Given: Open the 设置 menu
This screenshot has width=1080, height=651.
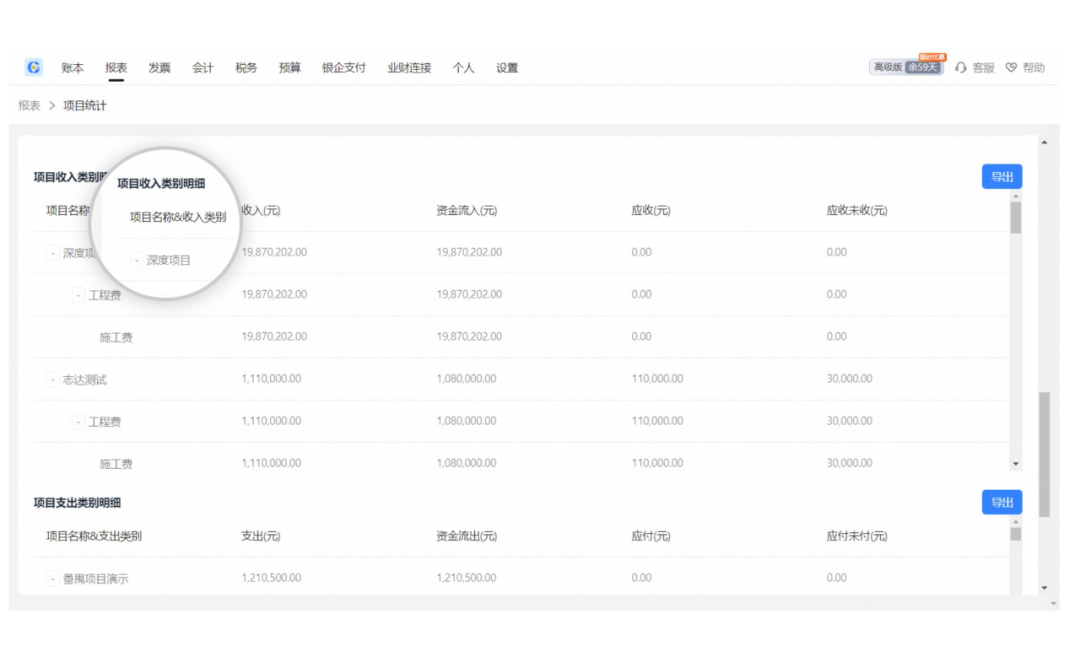Looking at the screenshot, I should 507,68.
